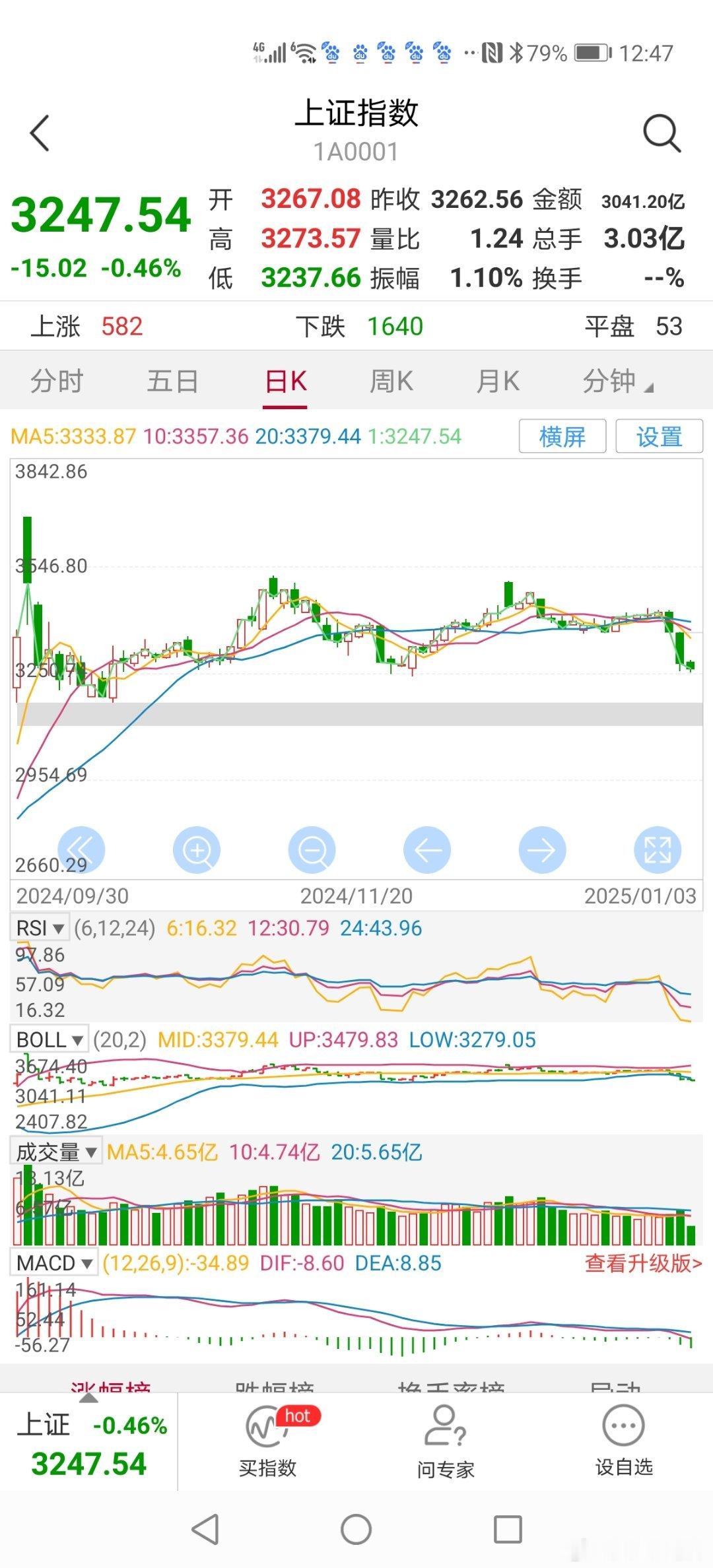The image size is (713, 1568).
Task: Tap the 平盘 53 count
Action: 634,326
